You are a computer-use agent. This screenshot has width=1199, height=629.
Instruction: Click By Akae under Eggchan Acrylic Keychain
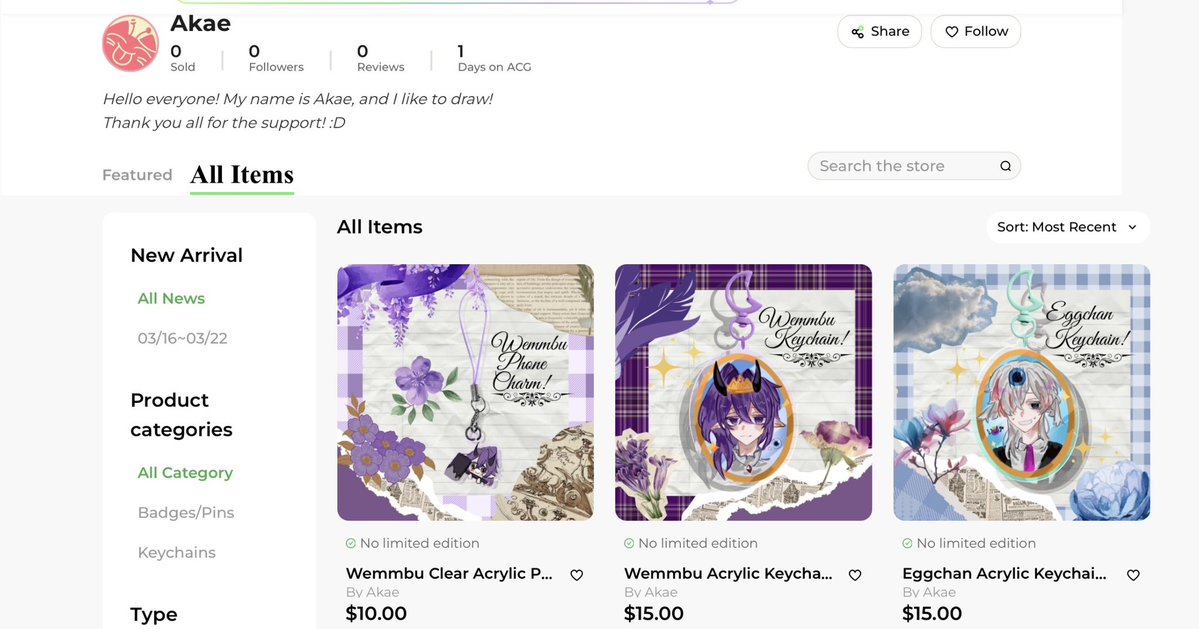coord(929,592)
